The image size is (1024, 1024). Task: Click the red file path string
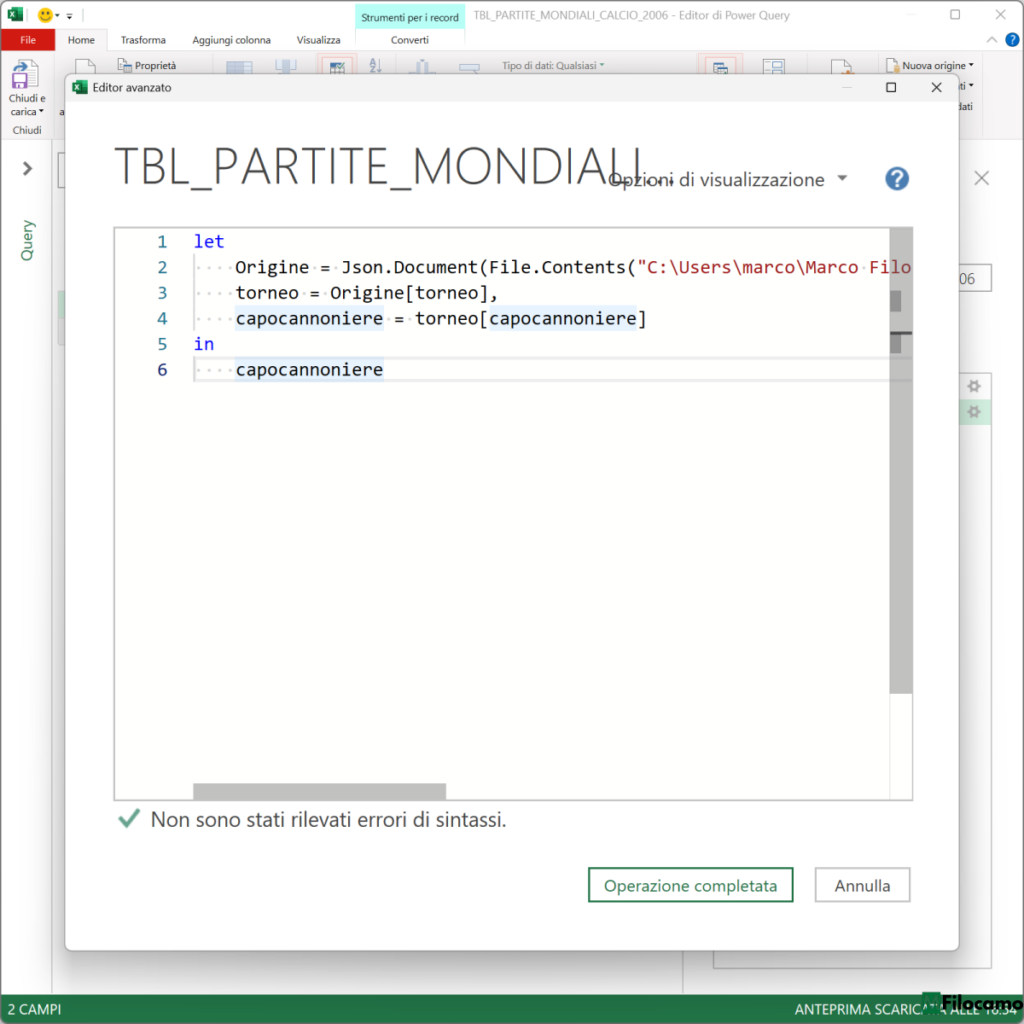coord(774,267)
